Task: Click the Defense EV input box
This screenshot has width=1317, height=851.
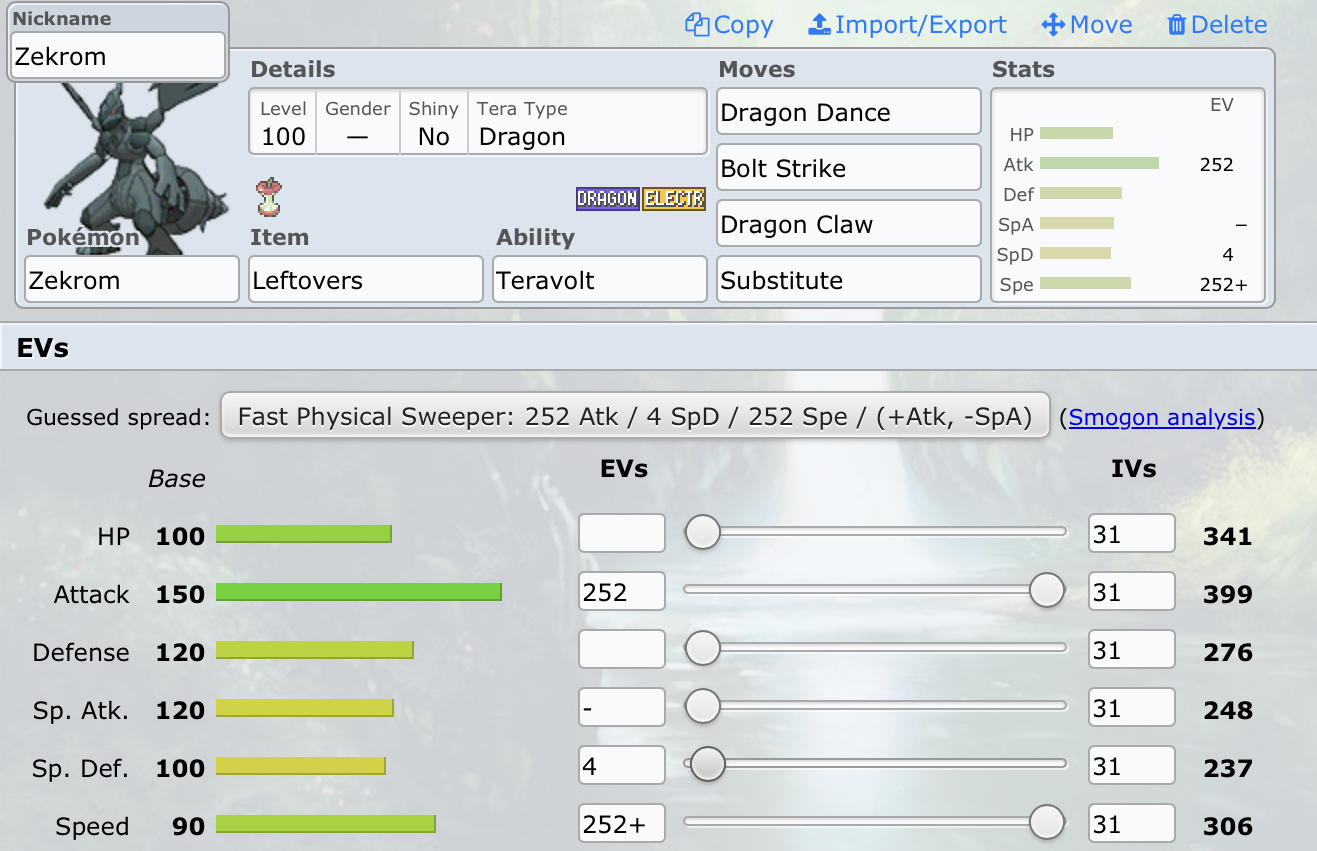Action: 622,650
